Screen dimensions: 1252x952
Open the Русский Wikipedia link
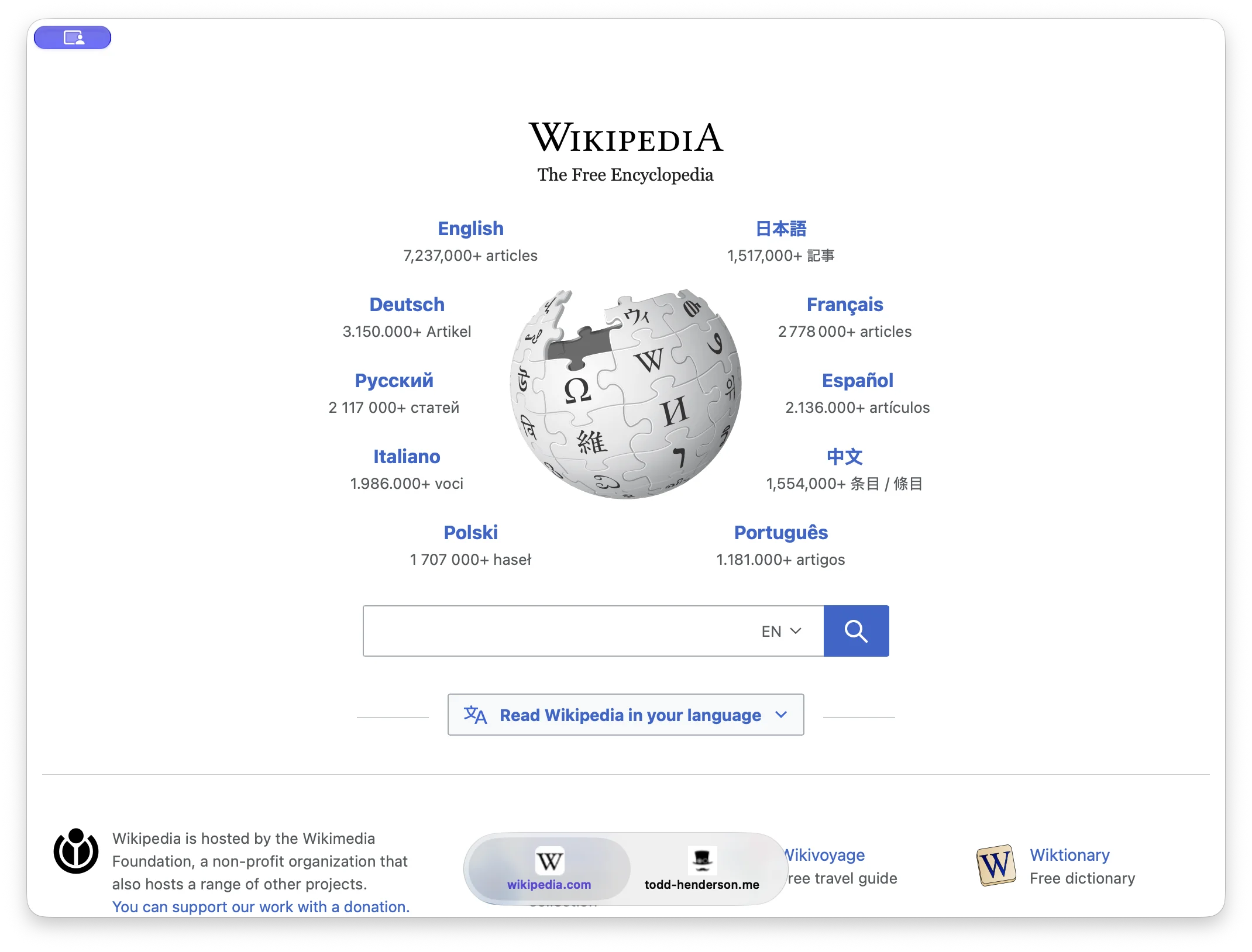[x=394, y=381]
